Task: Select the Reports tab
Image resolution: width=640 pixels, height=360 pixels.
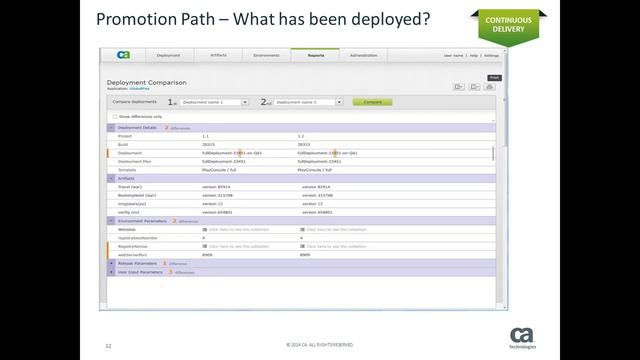Action: (316, 55)
